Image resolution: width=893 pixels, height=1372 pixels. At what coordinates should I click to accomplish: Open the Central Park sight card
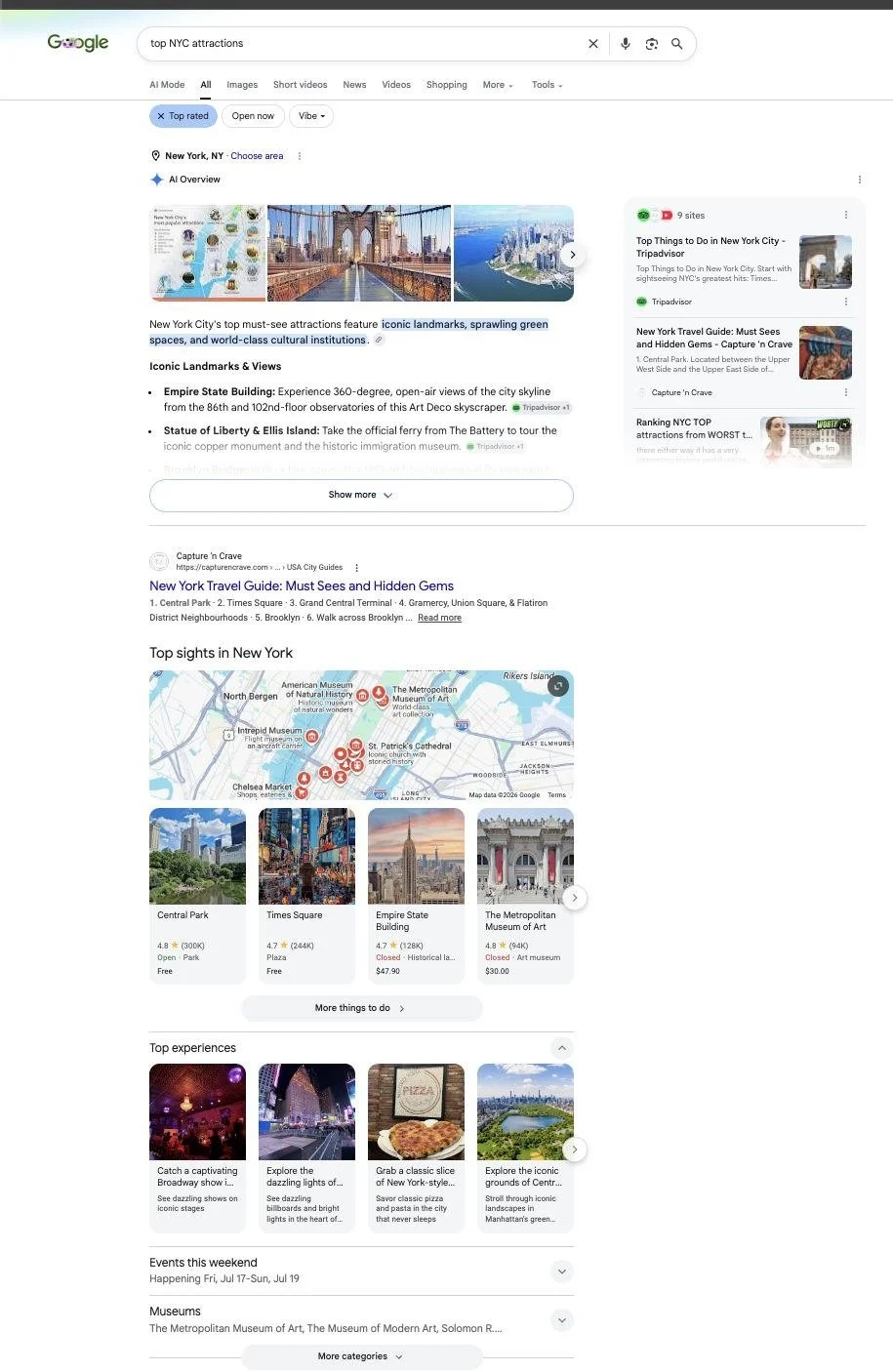pos(197,896)
